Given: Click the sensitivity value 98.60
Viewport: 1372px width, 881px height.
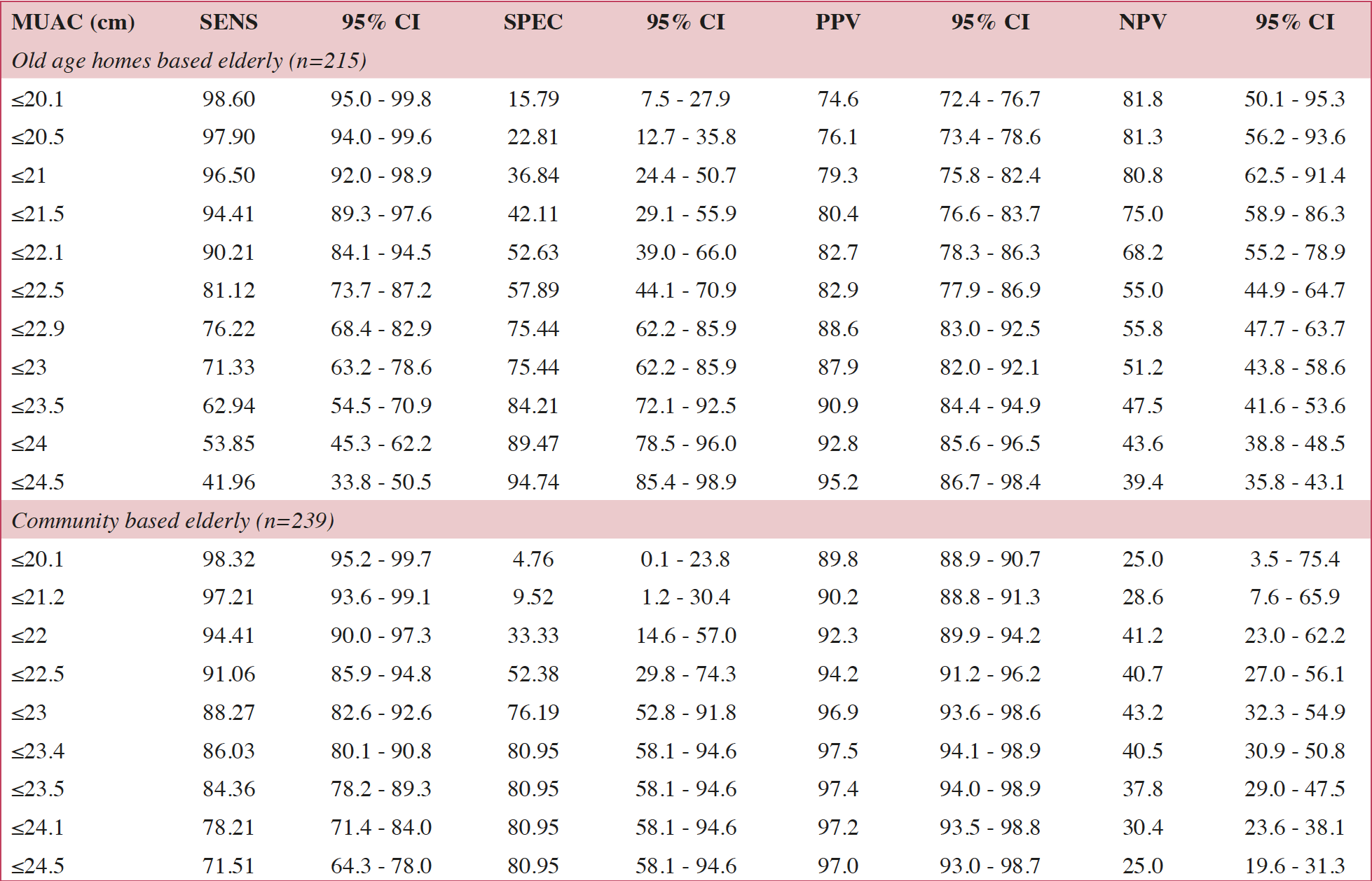Looking at the screenshot, I should 228,99.
